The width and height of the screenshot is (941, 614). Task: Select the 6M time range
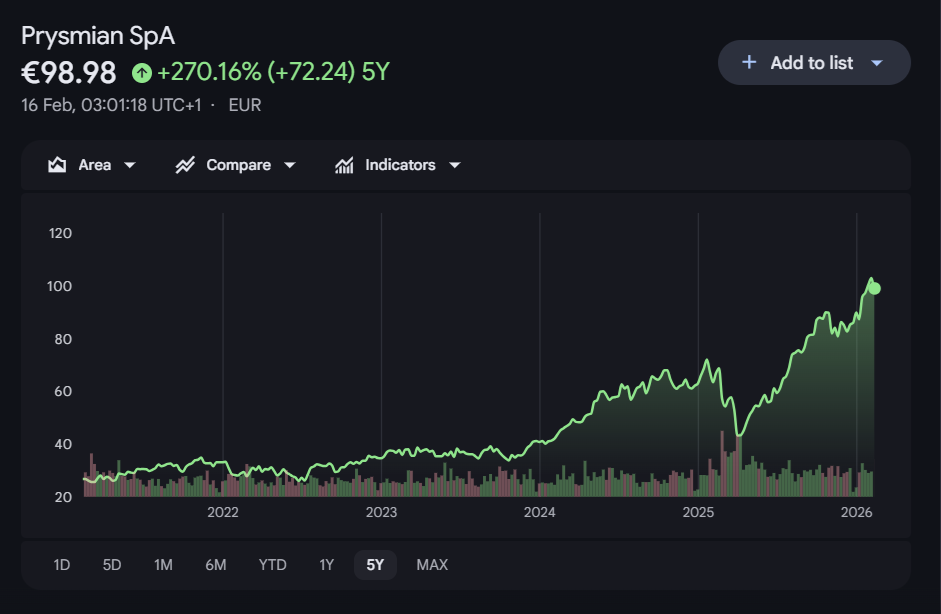216,565
